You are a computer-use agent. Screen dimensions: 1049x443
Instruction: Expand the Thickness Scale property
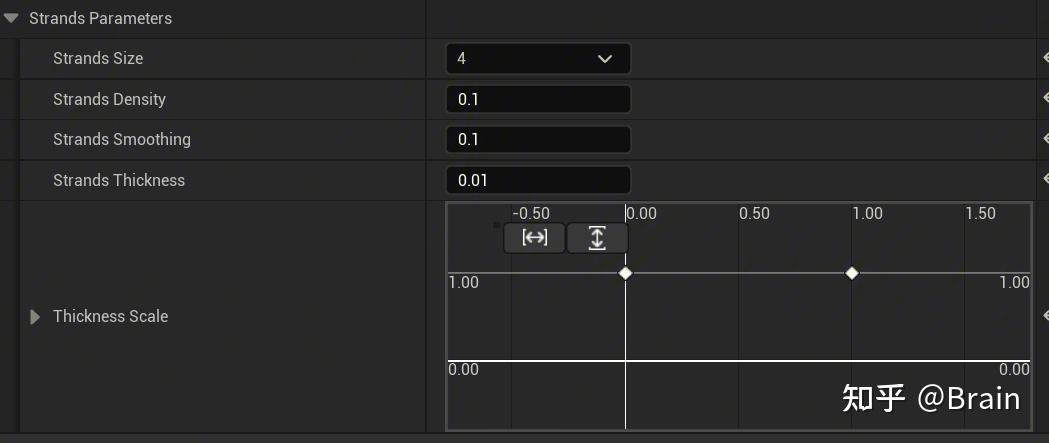35,317
